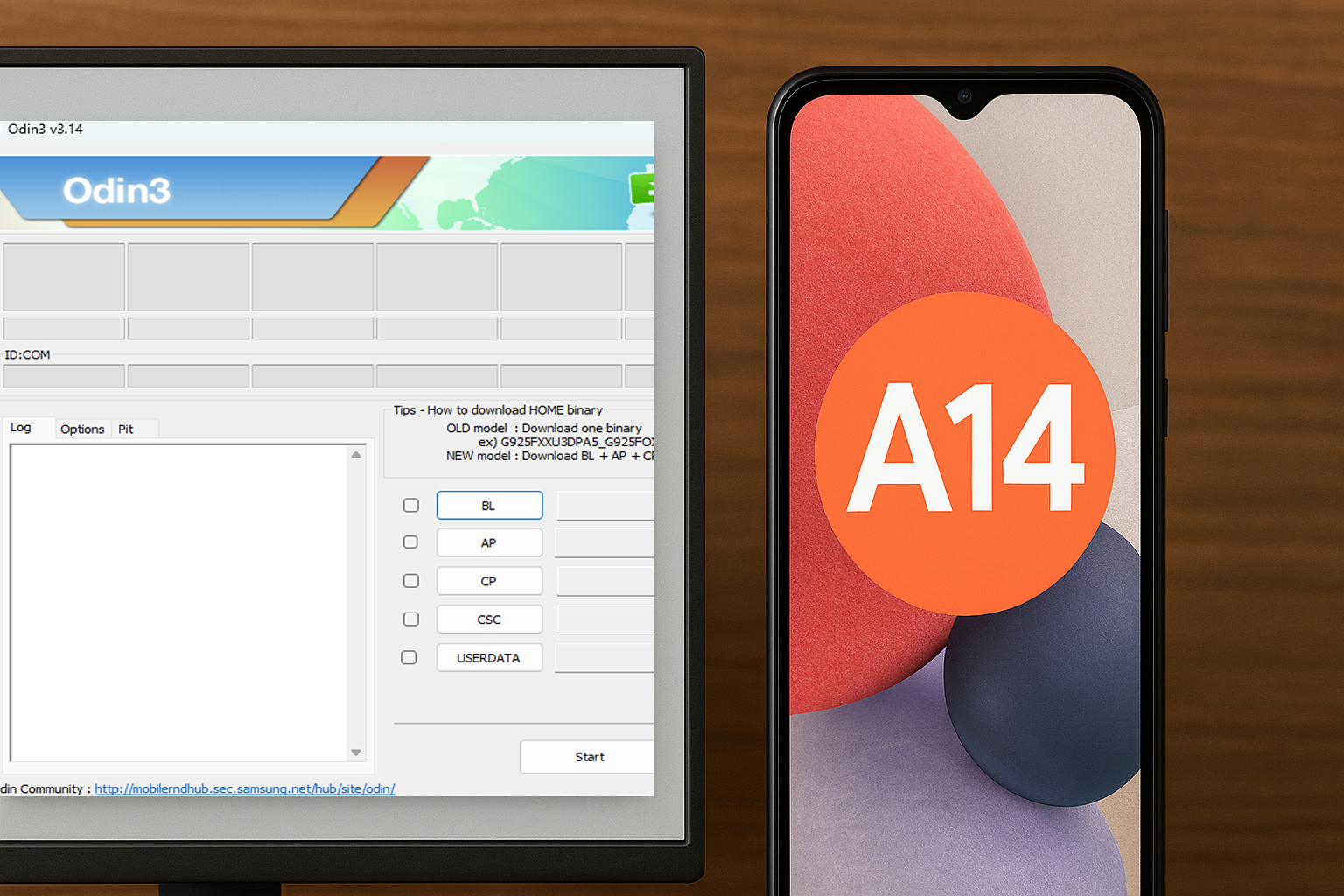Screen dimensions: 1344x896
Task: Enable the BL file checkbox
Action: click(x=411, y=506)
